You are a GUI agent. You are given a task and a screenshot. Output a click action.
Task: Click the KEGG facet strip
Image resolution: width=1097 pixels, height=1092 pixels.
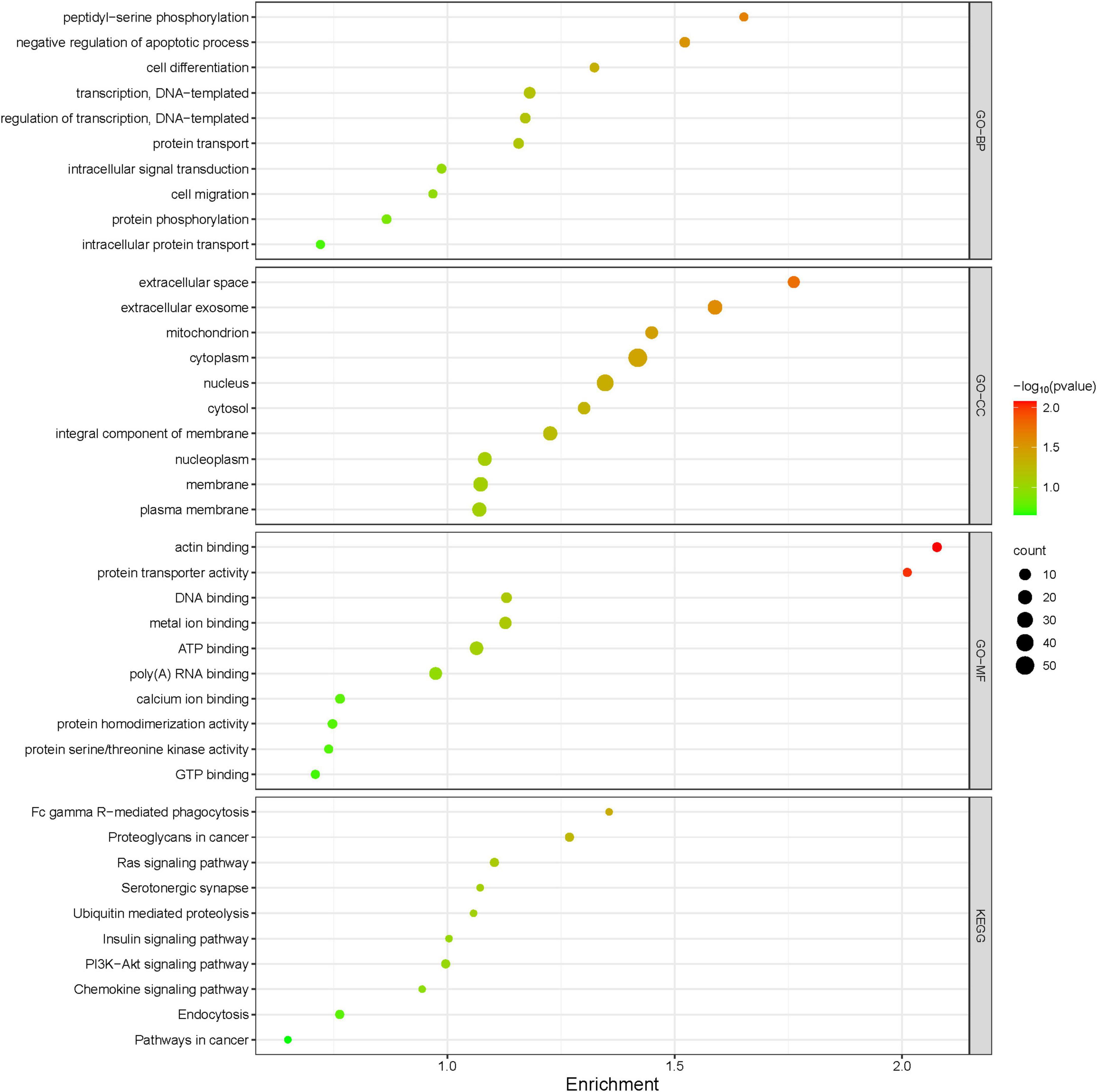[981, 926]
